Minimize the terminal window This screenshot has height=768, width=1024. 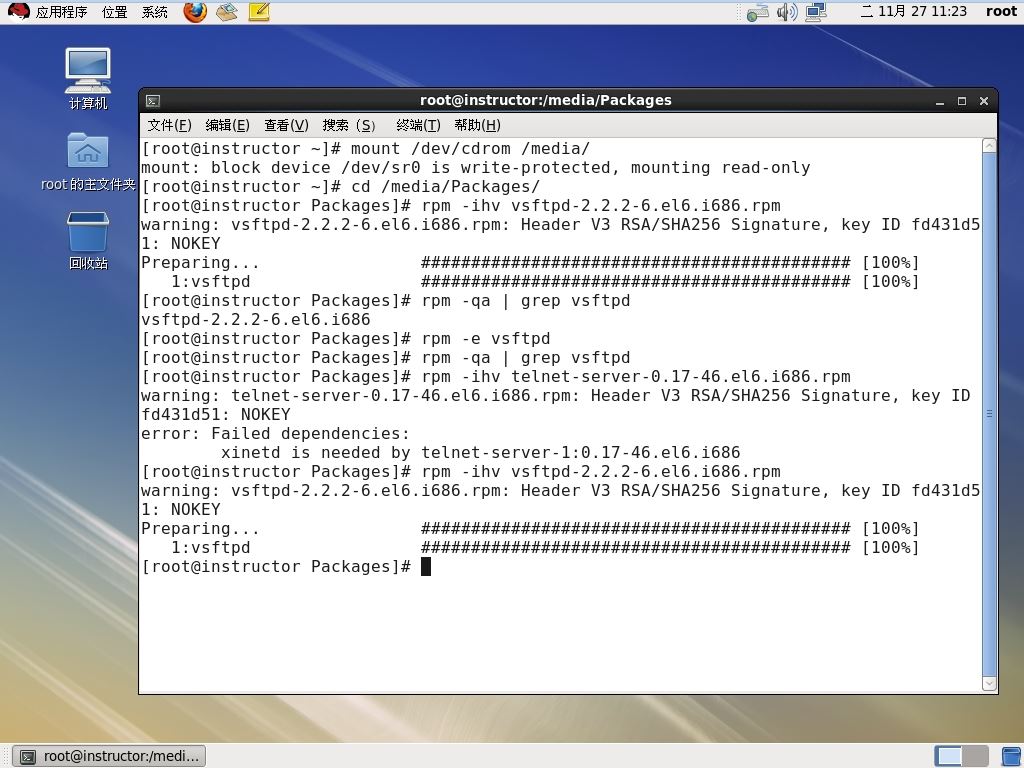coord(940,101)
